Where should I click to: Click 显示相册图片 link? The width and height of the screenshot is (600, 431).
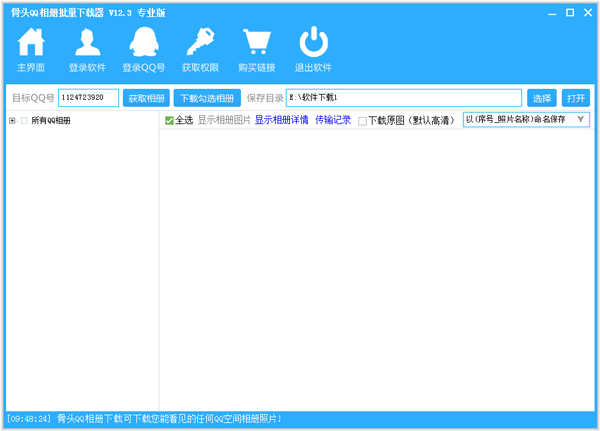224,120
